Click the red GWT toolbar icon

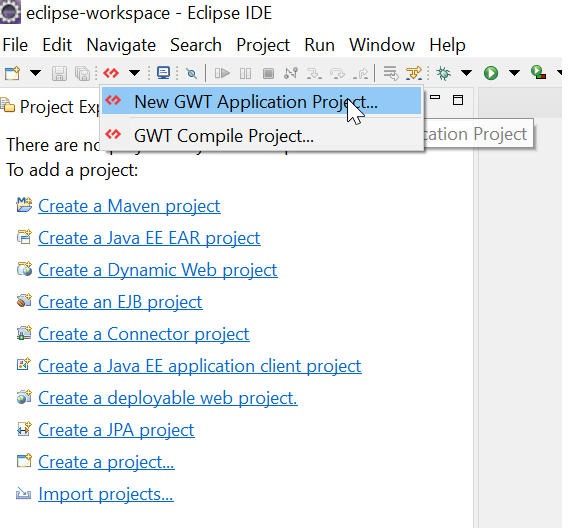[111, 73]
